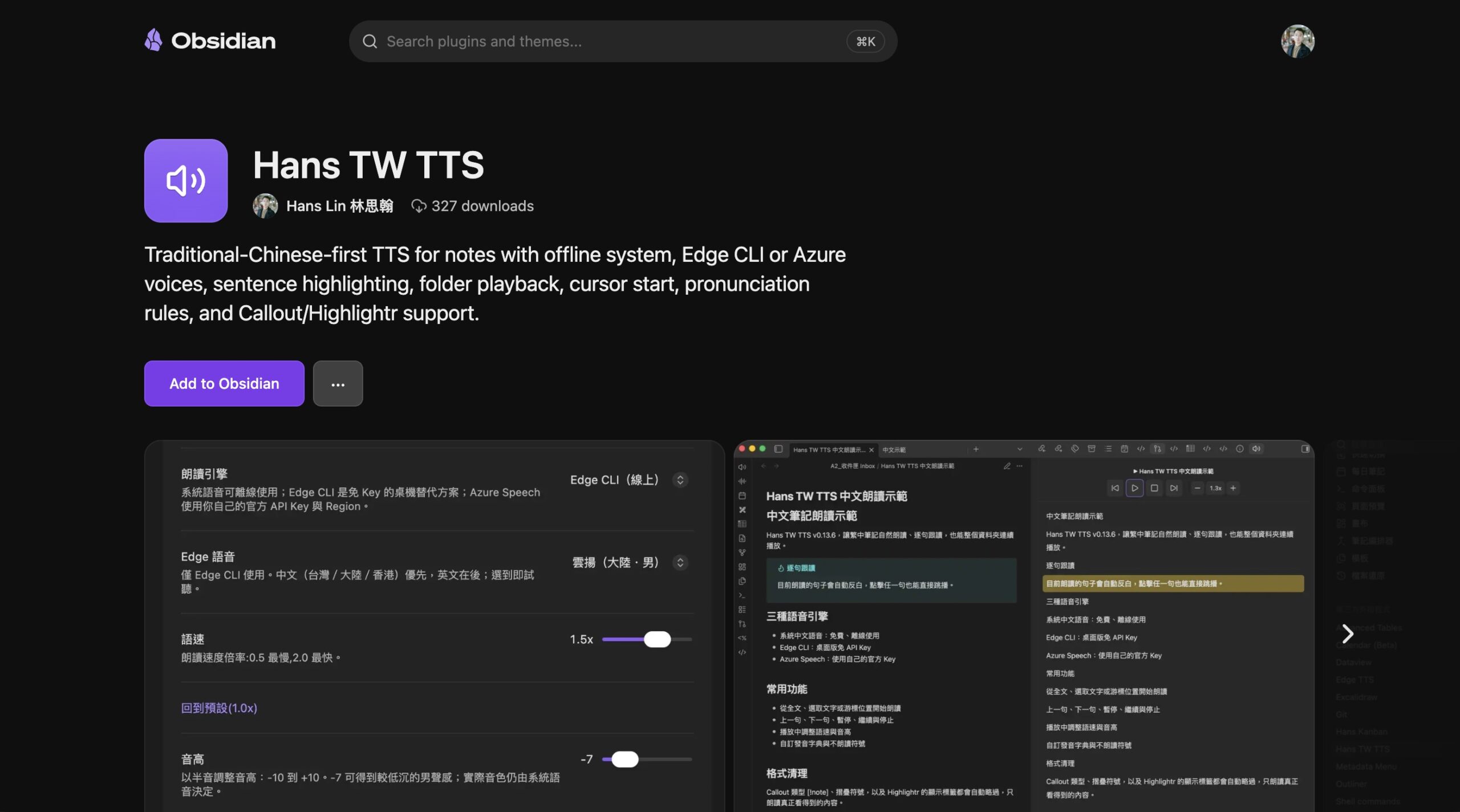Open the three-dot more options button
This screenshot has height=812, width=1460.
click(338, 383)
